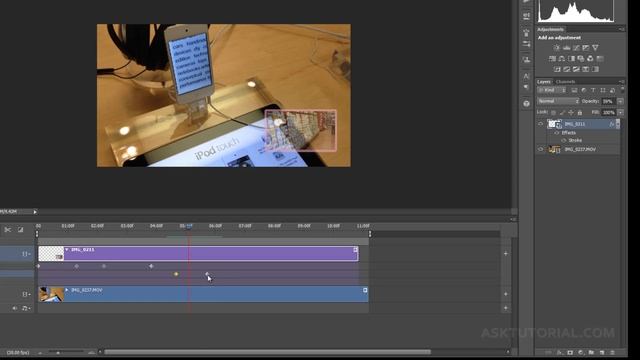Click Add layer mask icon at panel bottom

570,352
